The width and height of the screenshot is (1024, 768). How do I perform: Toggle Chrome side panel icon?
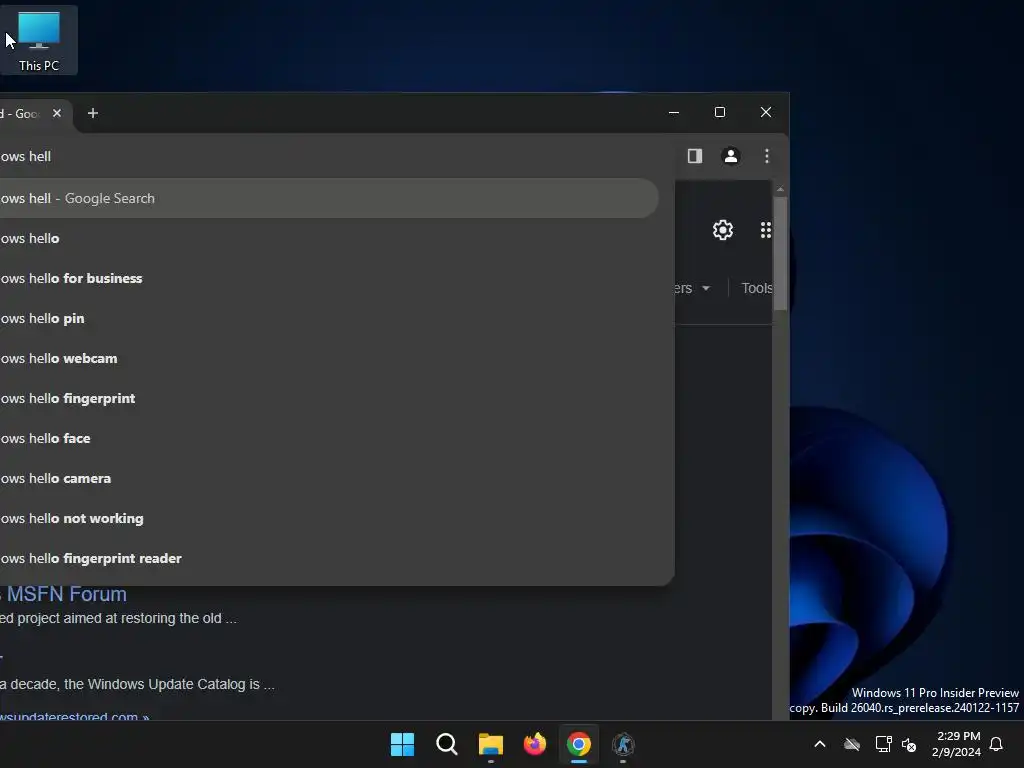(695, 156)
